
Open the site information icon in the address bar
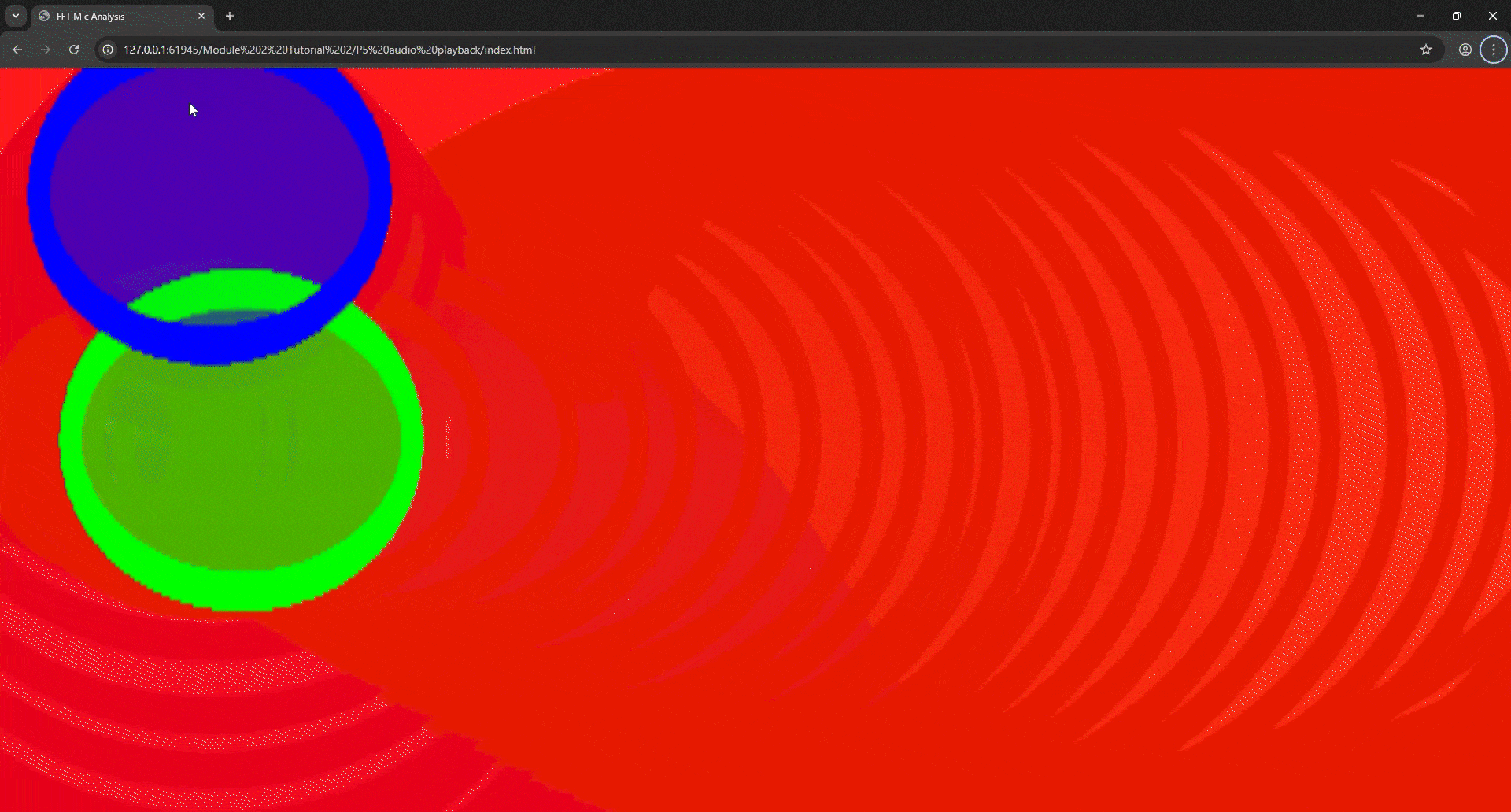tap(107, 49)
